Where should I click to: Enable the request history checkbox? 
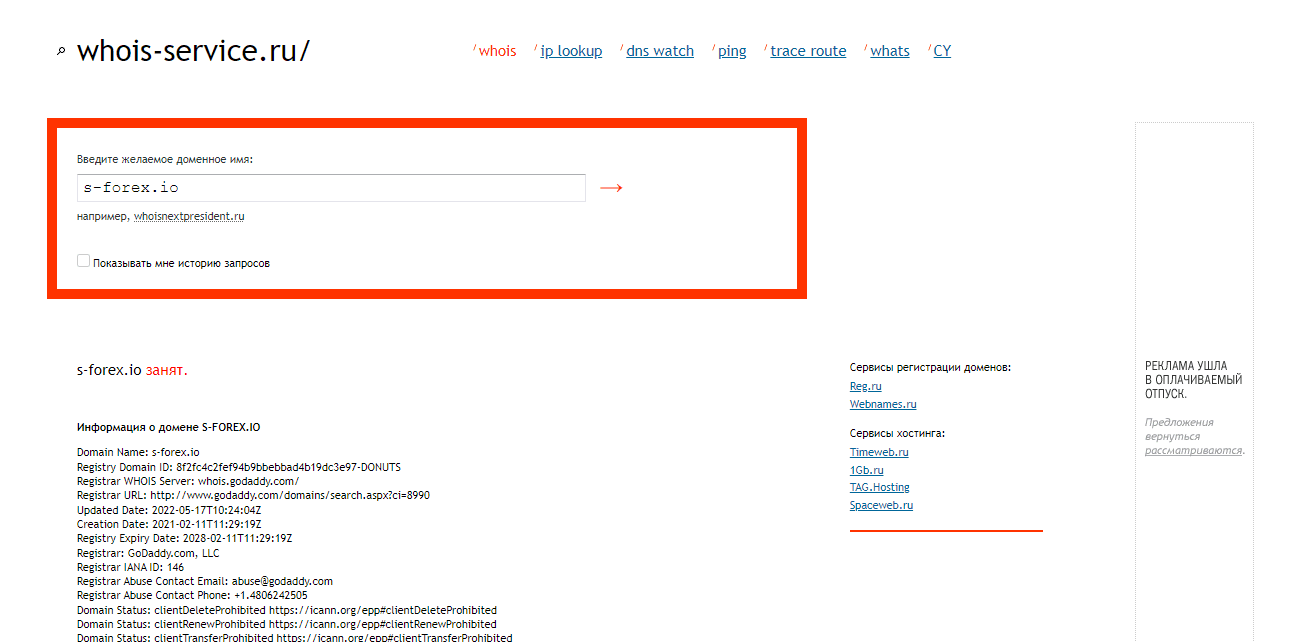tap(83, 261)
